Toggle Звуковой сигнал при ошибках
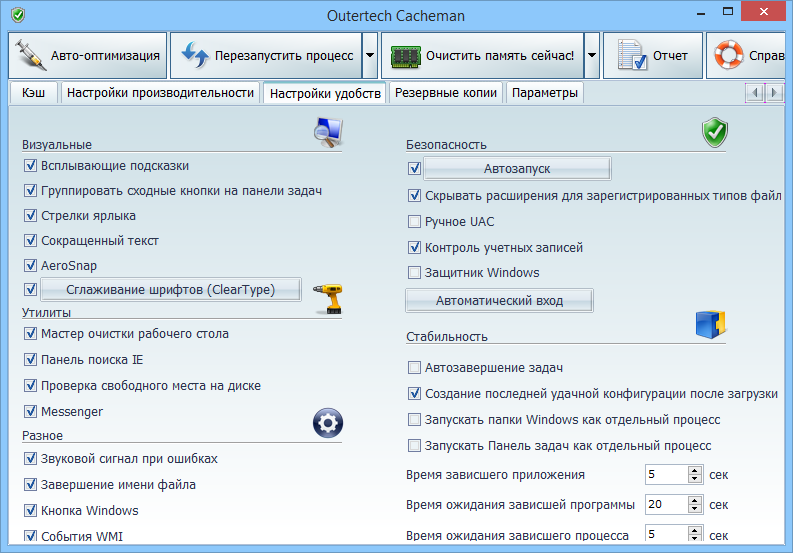The image size is (793, 553). [30, 458]
